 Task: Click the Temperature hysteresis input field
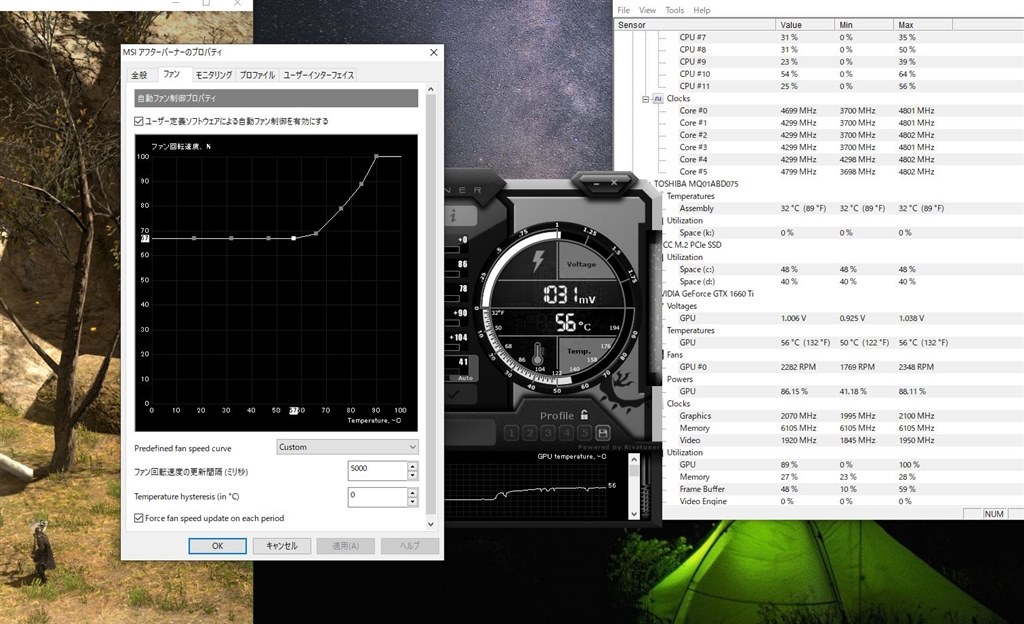pos(377,497)
